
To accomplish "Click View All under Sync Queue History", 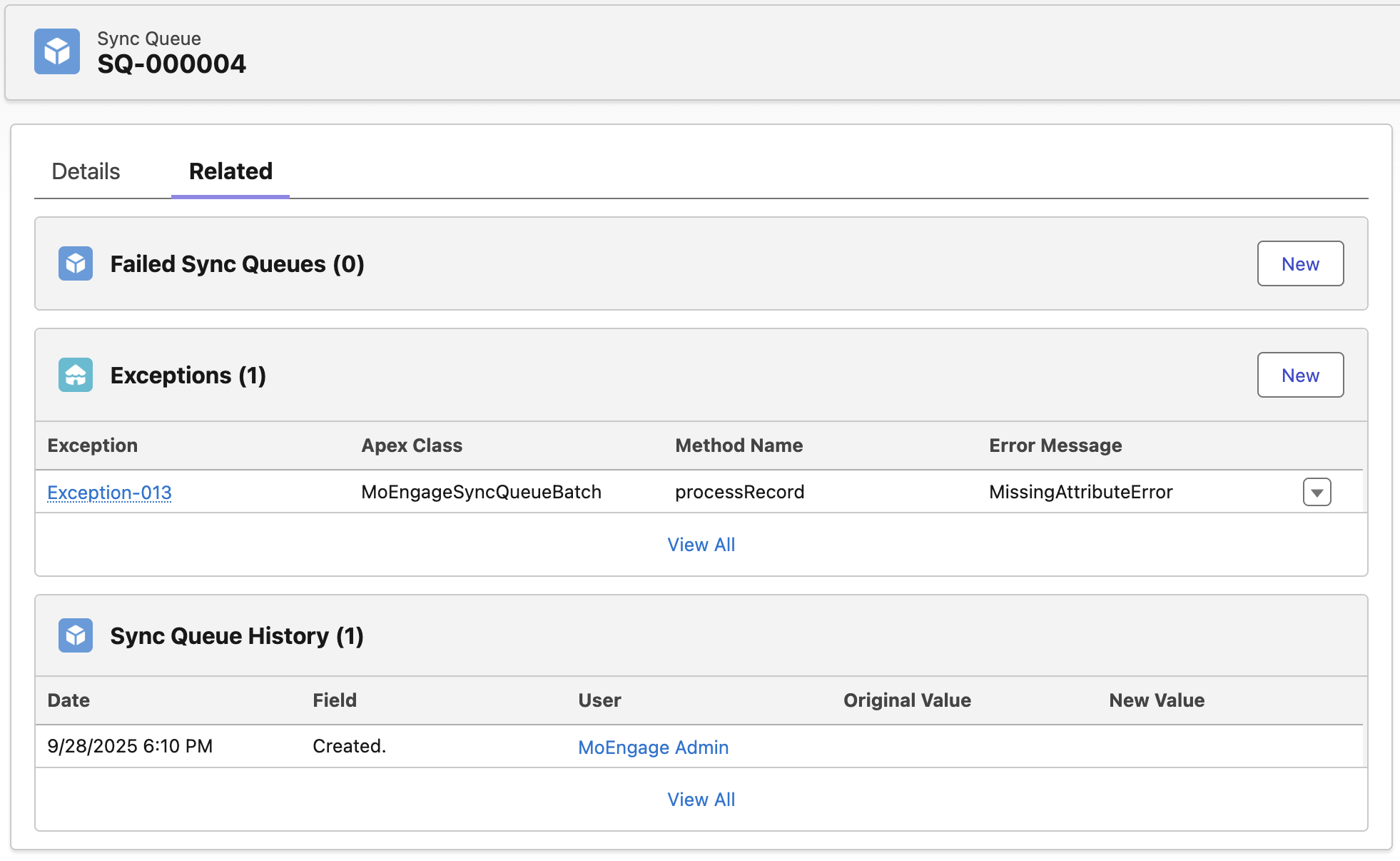I will click(701, 799).
